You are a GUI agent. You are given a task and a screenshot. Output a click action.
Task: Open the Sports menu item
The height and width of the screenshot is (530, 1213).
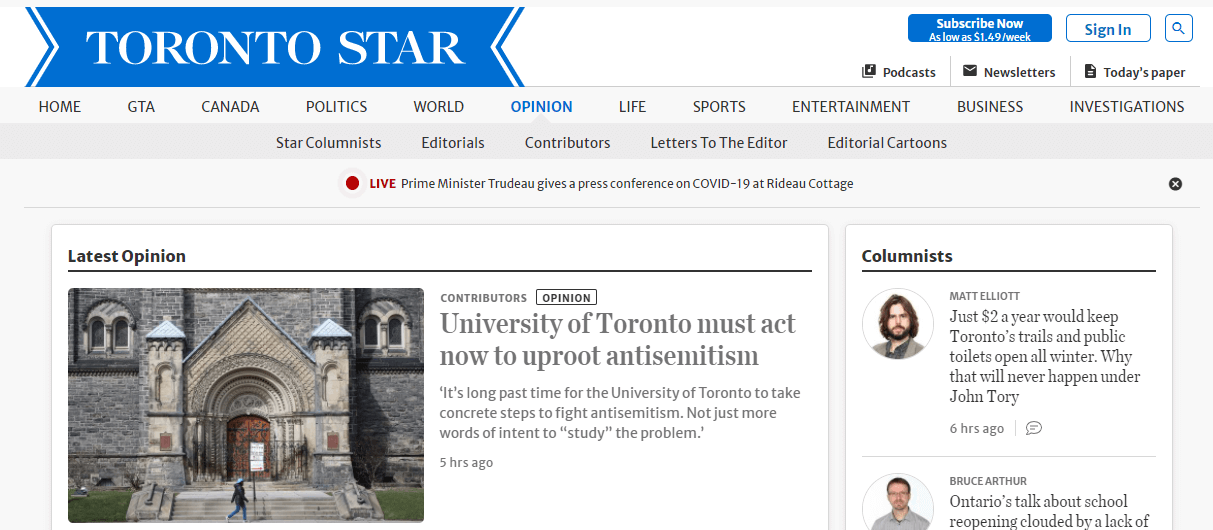(719, 107)
